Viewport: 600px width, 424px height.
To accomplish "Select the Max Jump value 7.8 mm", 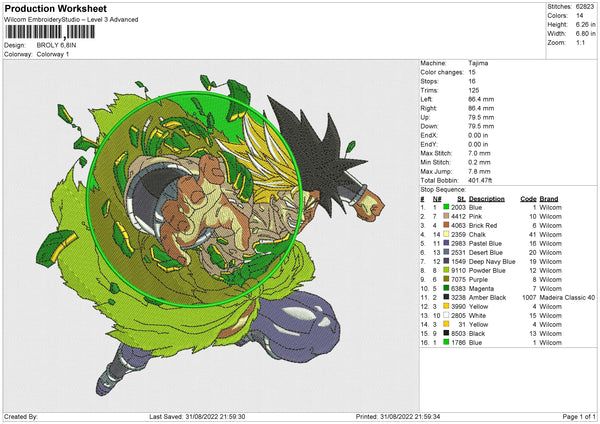I will (x=479, y=171).
